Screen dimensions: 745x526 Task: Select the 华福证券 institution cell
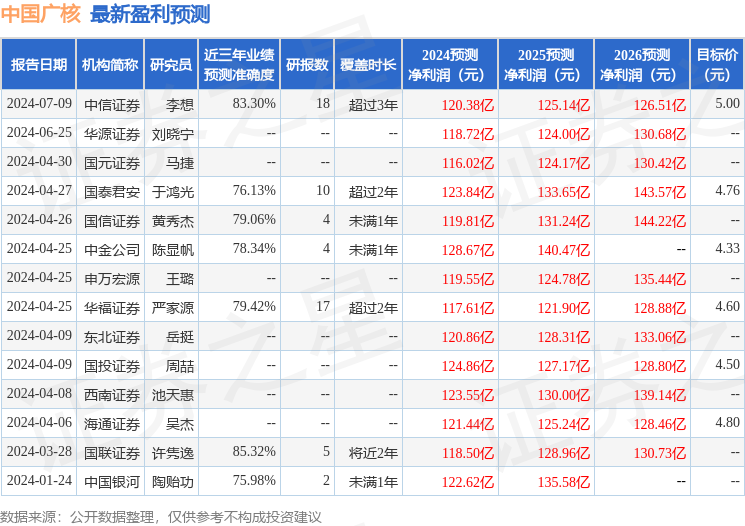point(112,308)
